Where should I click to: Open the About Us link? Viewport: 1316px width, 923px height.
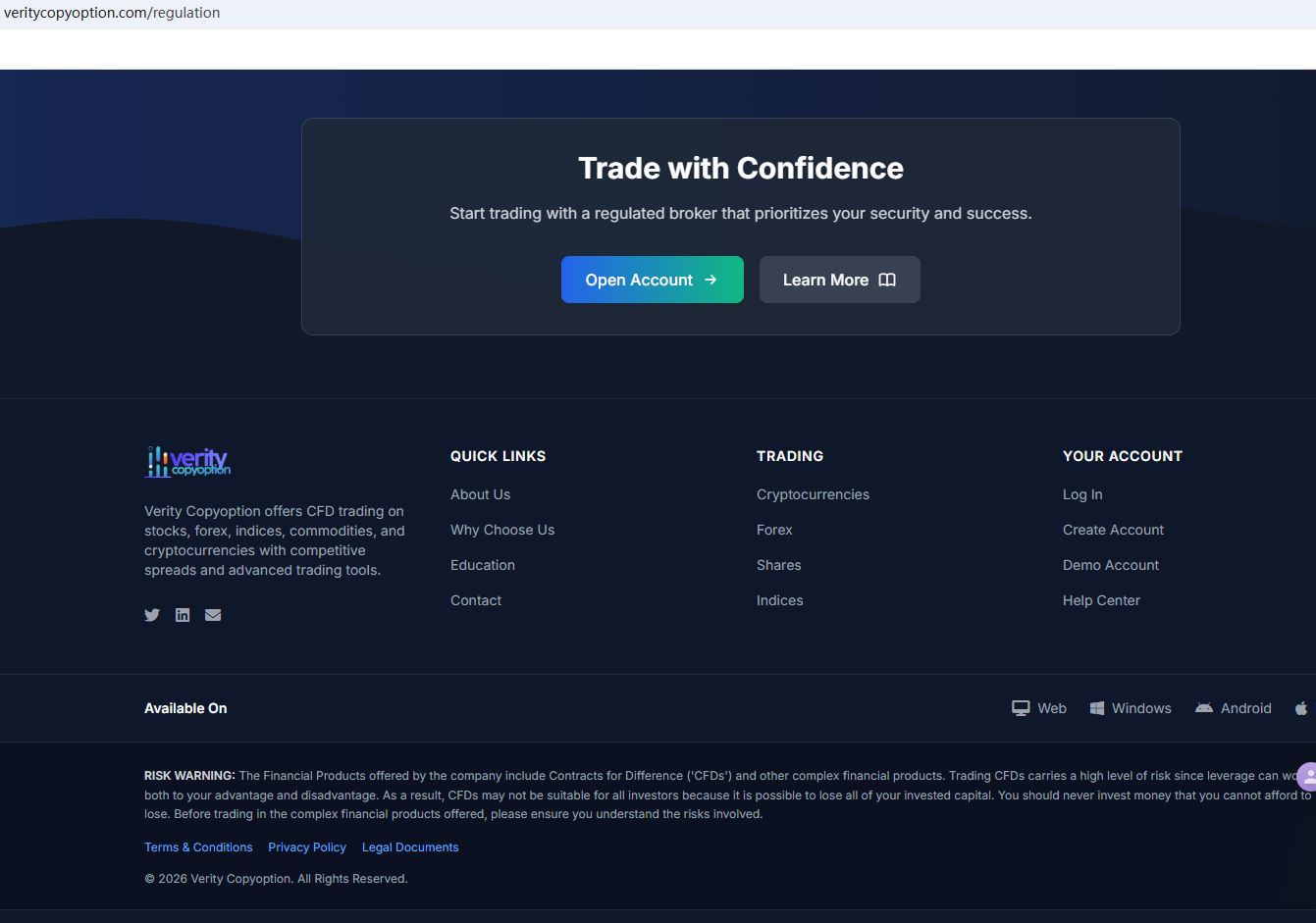[480, 494]
